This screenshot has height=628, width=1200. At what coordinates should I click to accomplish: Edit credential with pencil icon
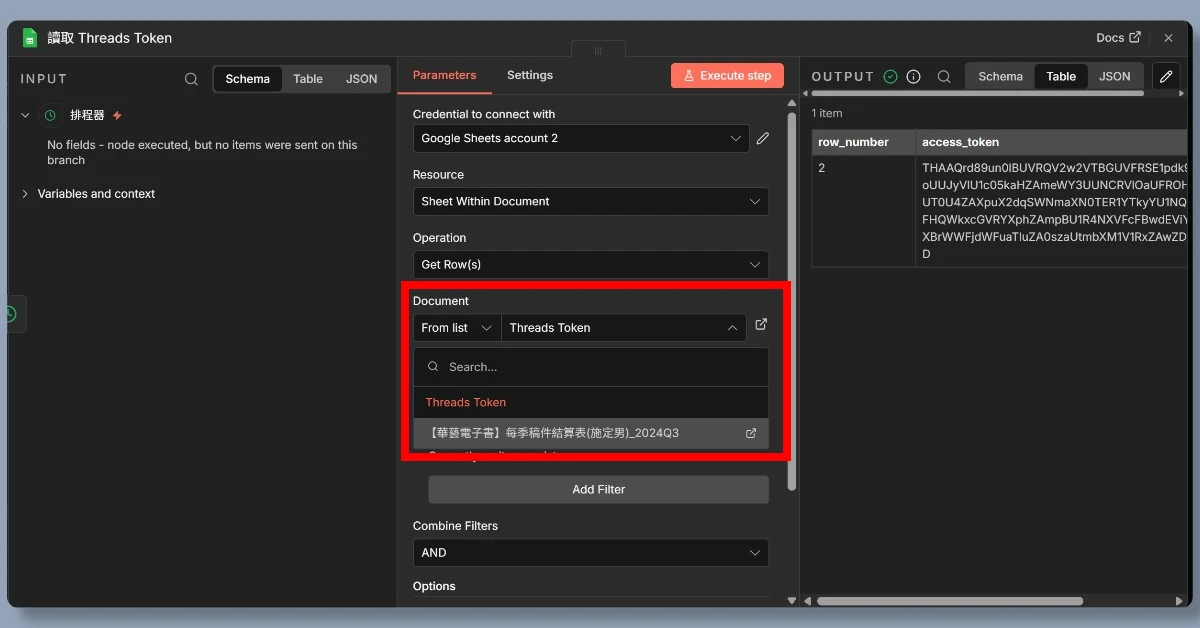[763, 138]
